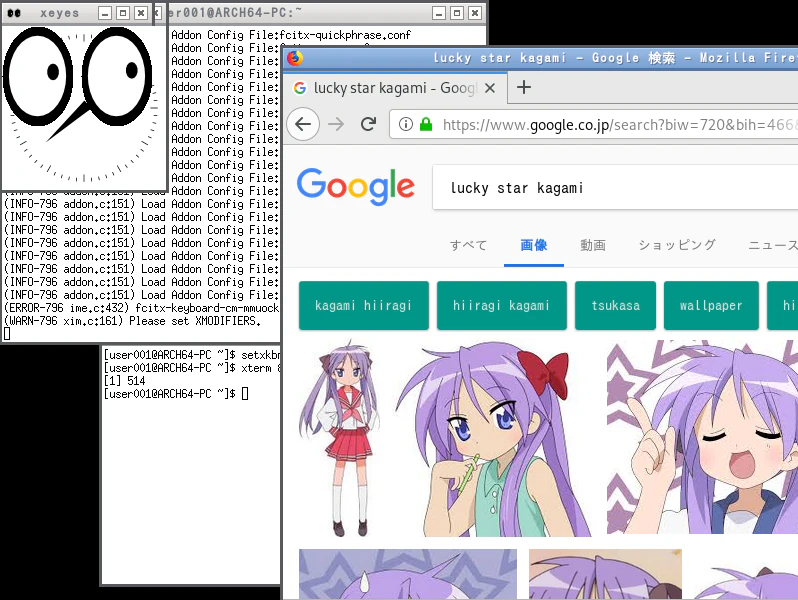Filter by kagami hiiragi chip
The width and height of the screenshot is (798, 600).
[363, 305]
